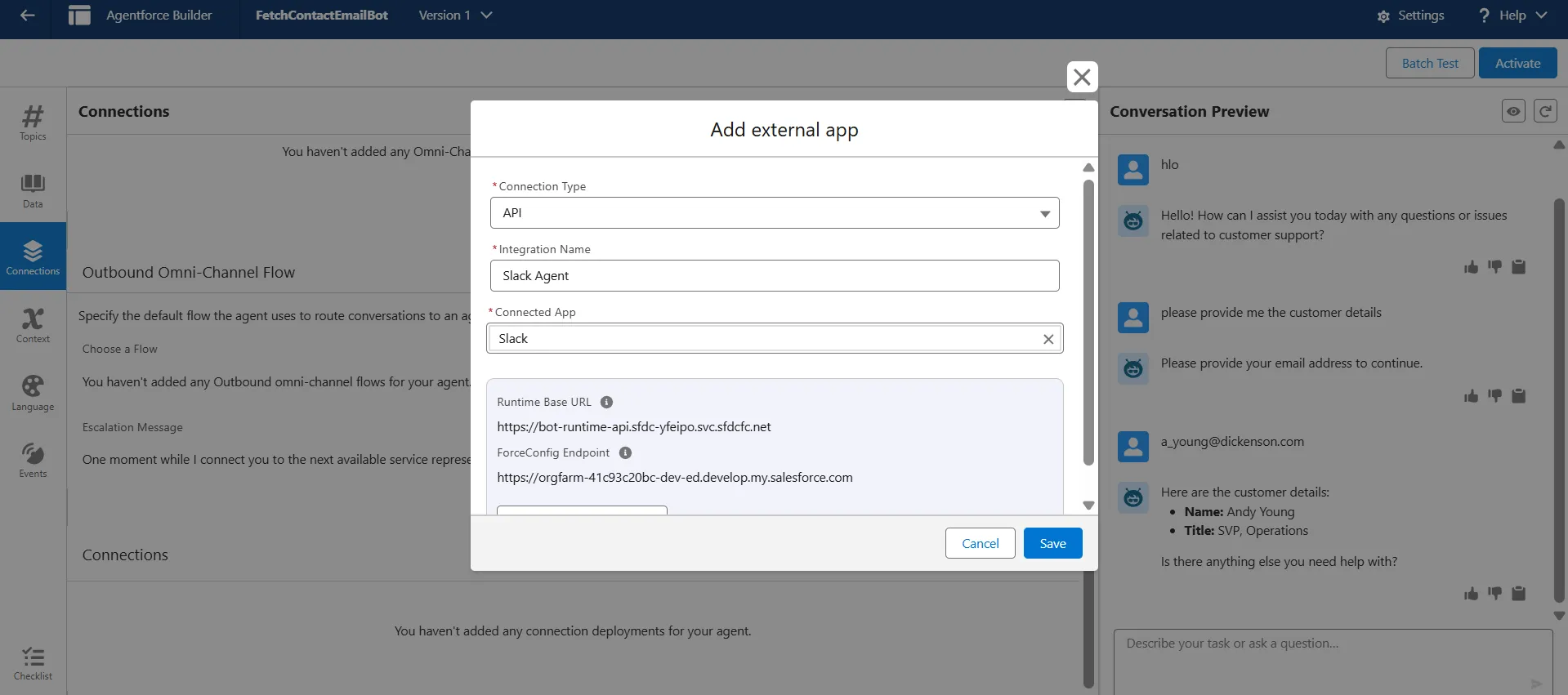Select the Connections sidebar tab
This screenshot has height=695, width=1568.
point(33,256)
